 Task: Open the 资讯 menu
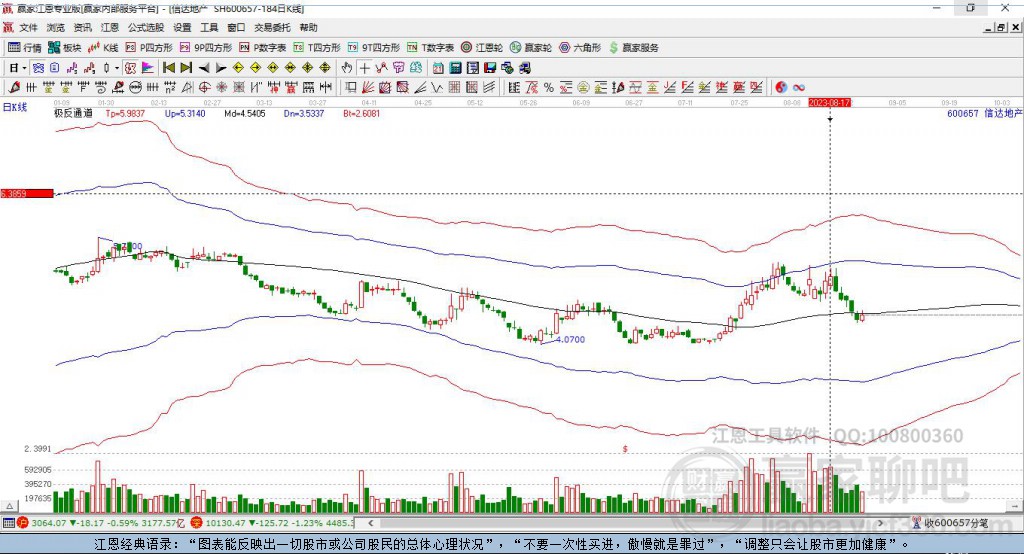point(82,27)
